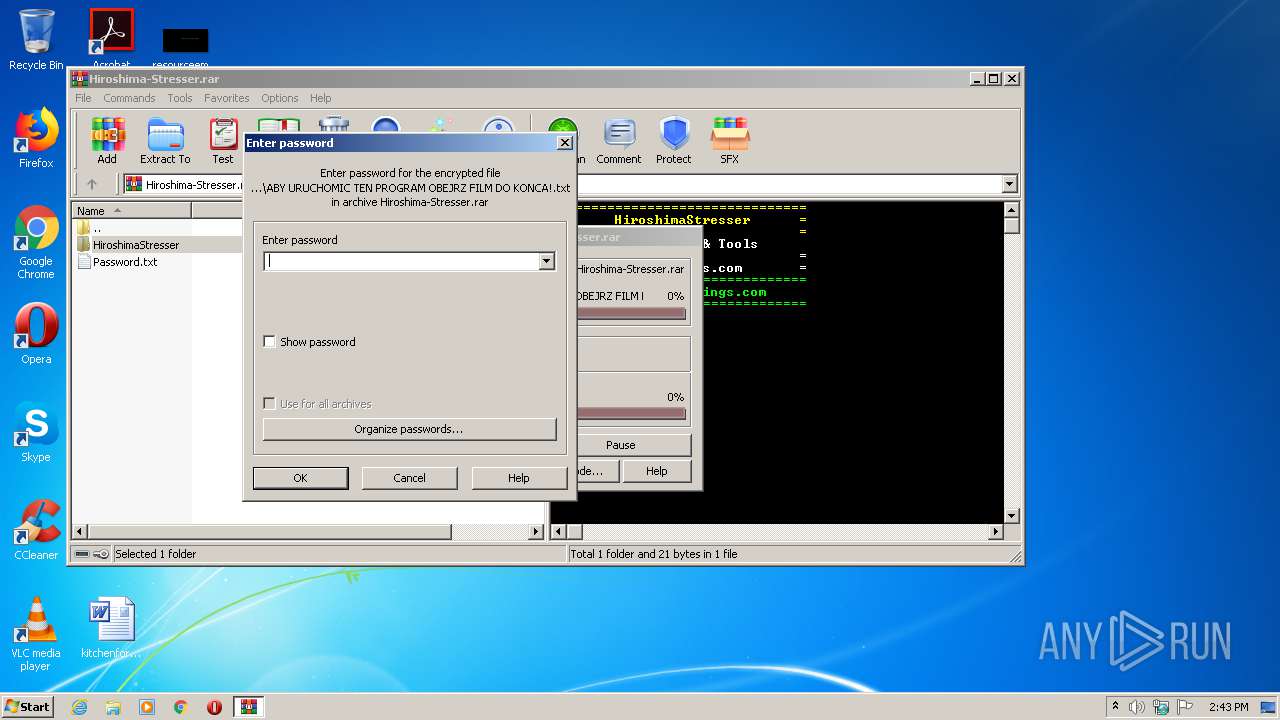Click the key icon in WinRAR status bar
The image size is (1280, 720).
point(101,554)
